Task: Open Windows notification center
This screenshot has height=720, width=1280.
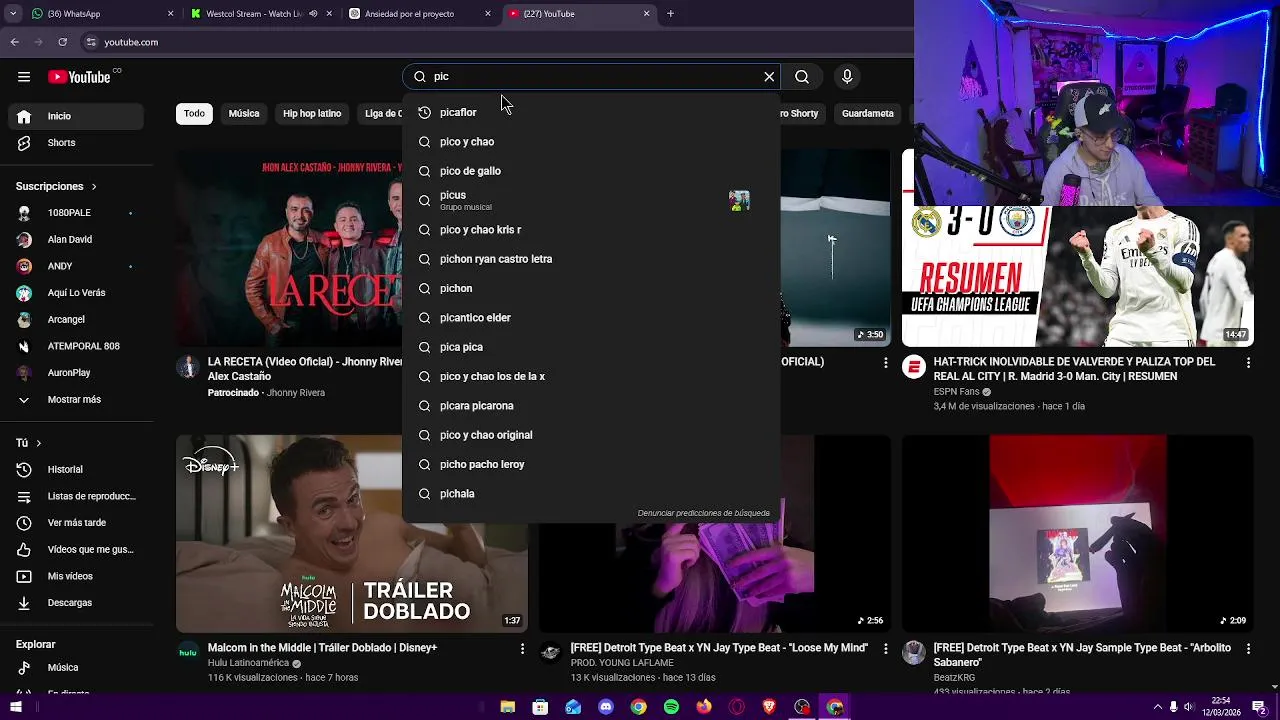Action: [x=1260, y=707]
